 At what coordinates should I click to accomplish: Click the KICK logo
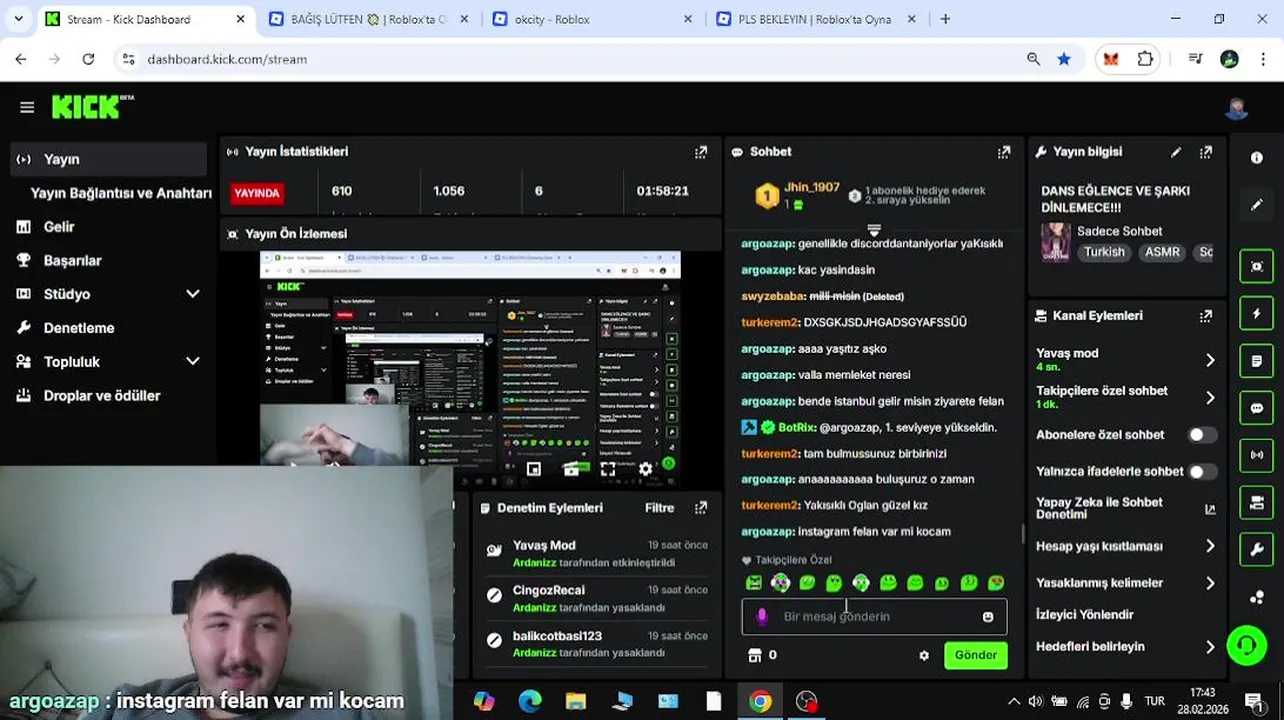(92, 106)
